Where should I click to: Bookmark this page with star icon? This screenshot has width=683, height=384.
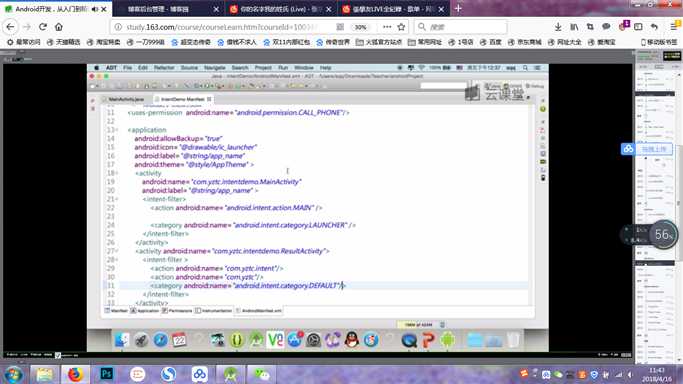(401, 27)
